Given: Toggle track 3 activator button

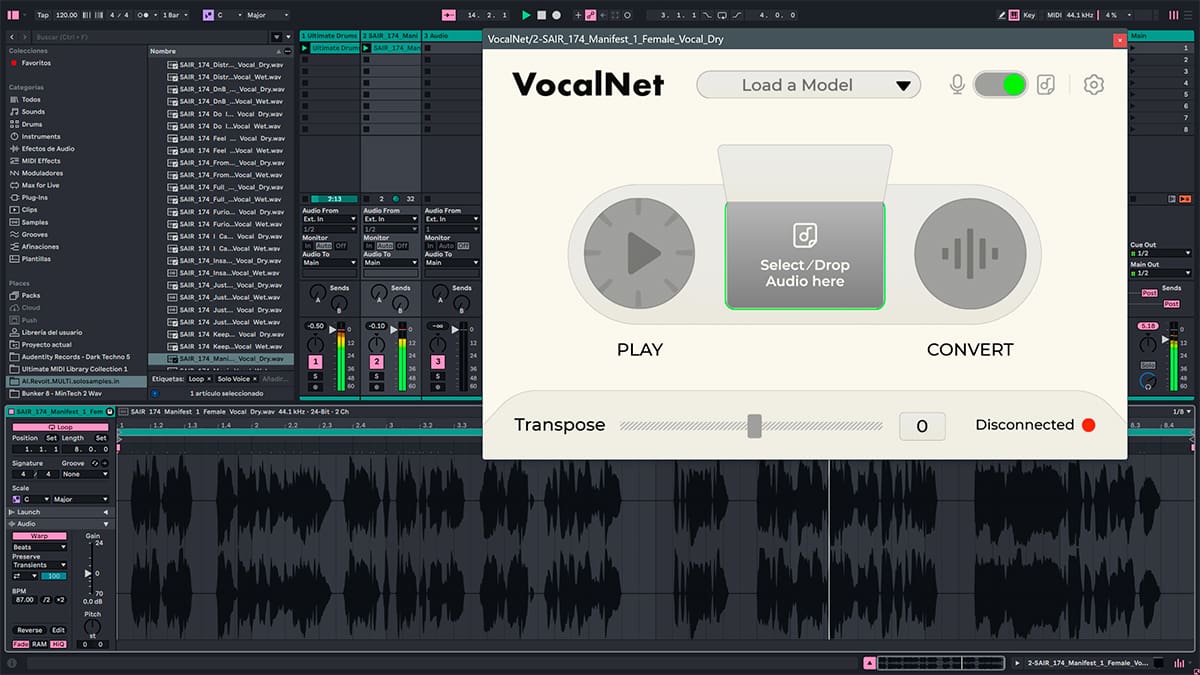Looking at the screenshot, I should click(437, 362).
